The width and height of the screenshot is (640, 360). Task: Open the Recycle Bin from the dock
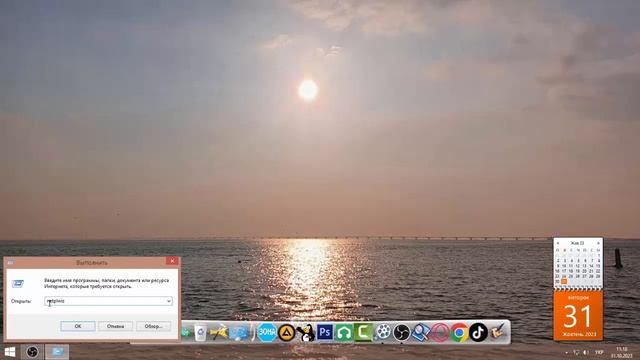point(200,333)
